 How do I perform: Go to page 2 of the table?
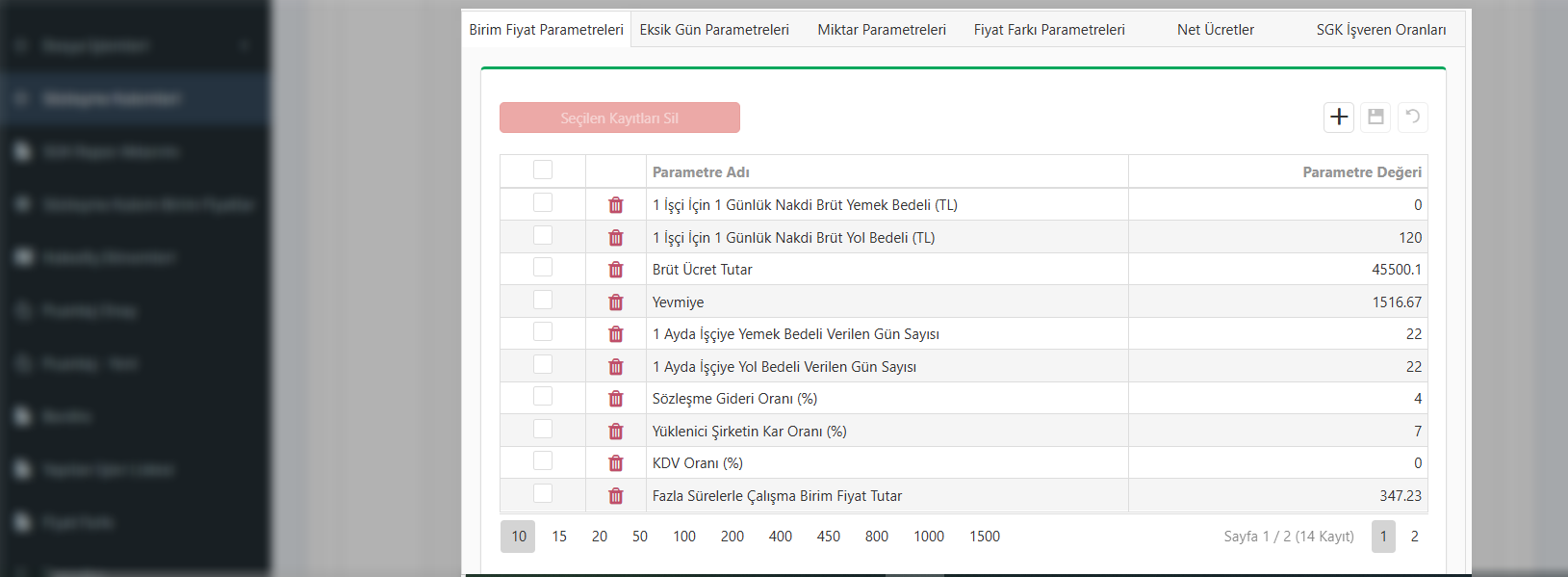(x=1414, y=537)
